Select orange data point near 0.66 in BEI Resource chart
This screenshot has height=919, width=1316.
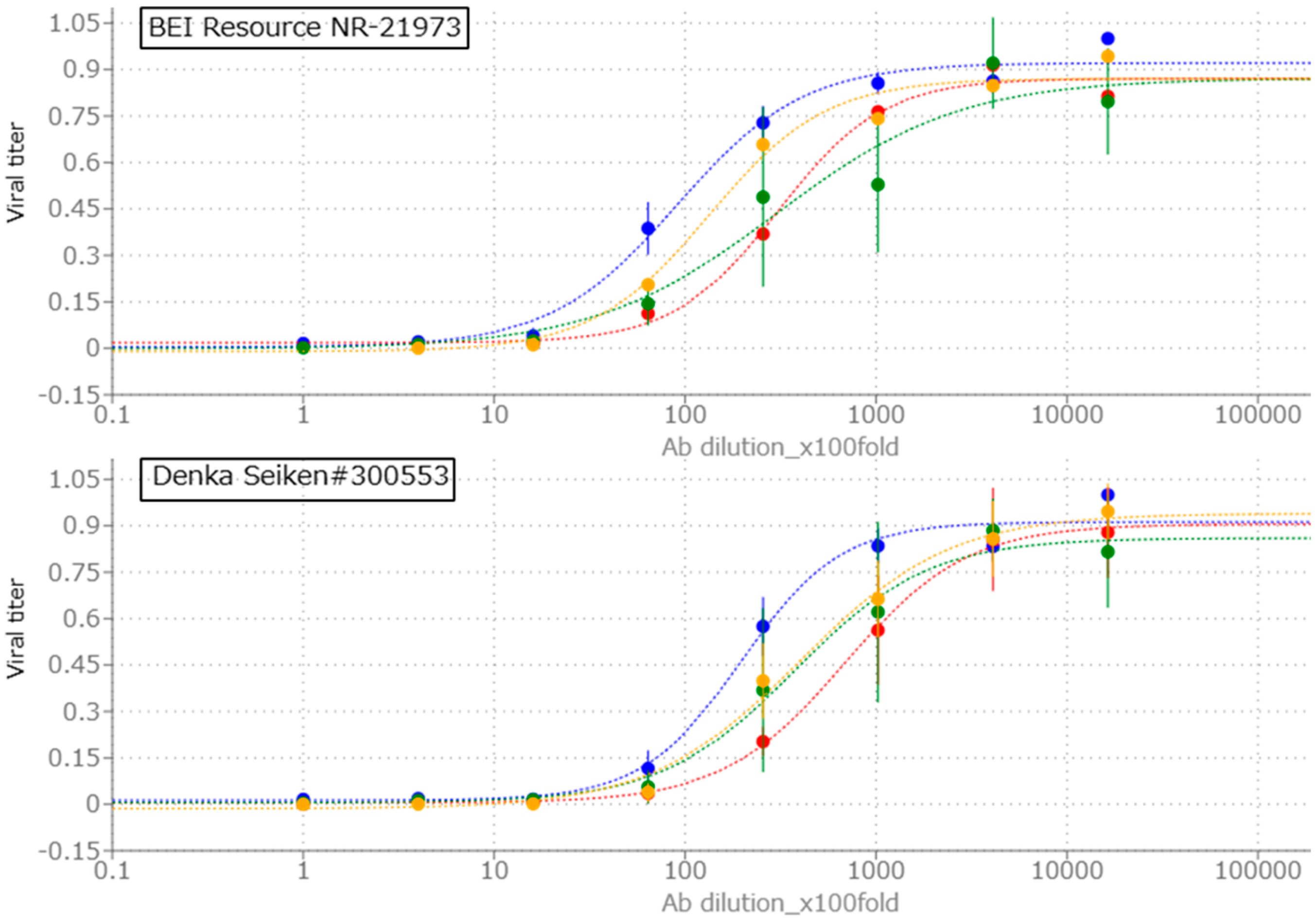coord(763,144)
